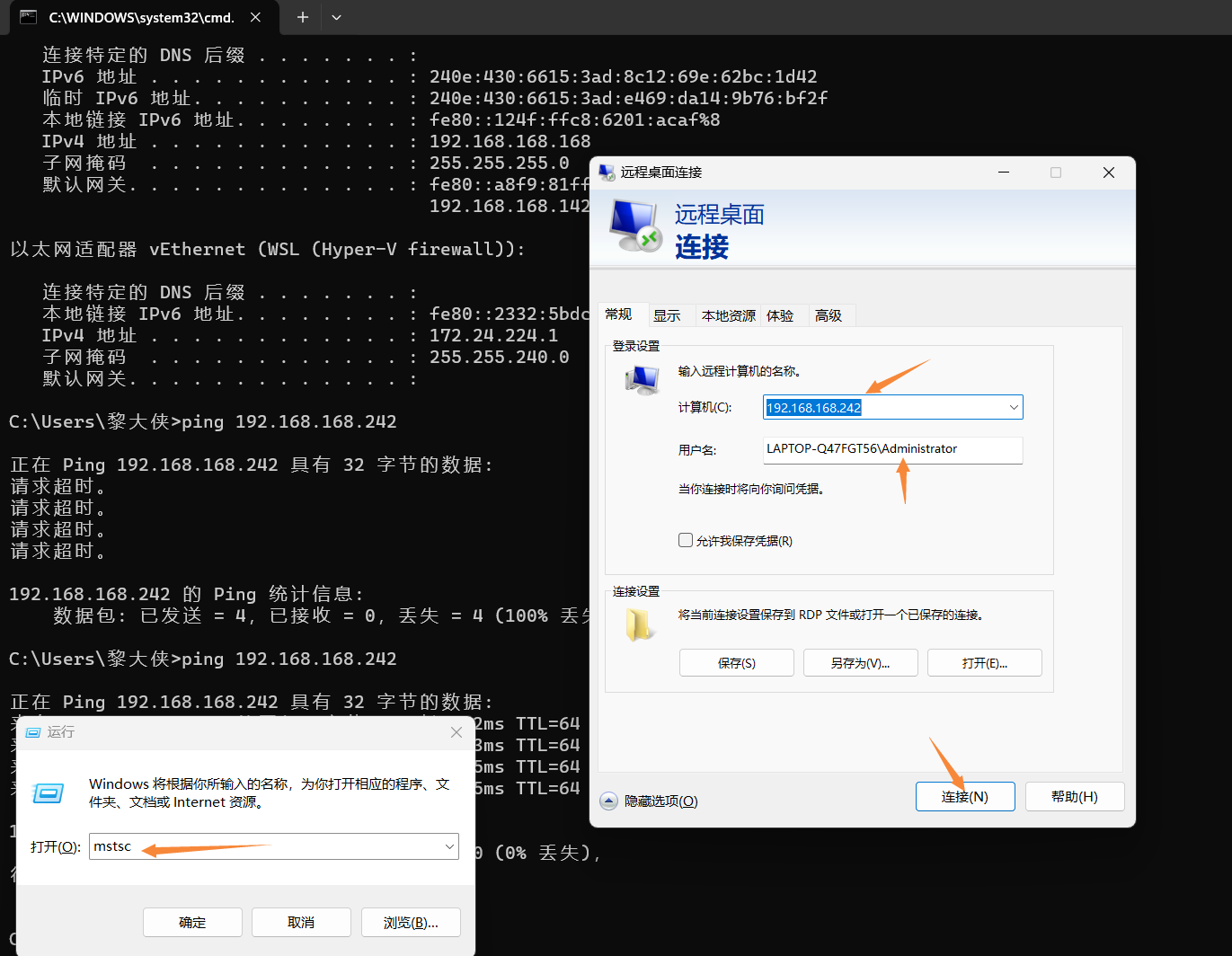Image resolution: width=1232 pixels, height=956 pixels.
Task: Click the computer icon in 登录设置
Action: click(x=643, y=380)
